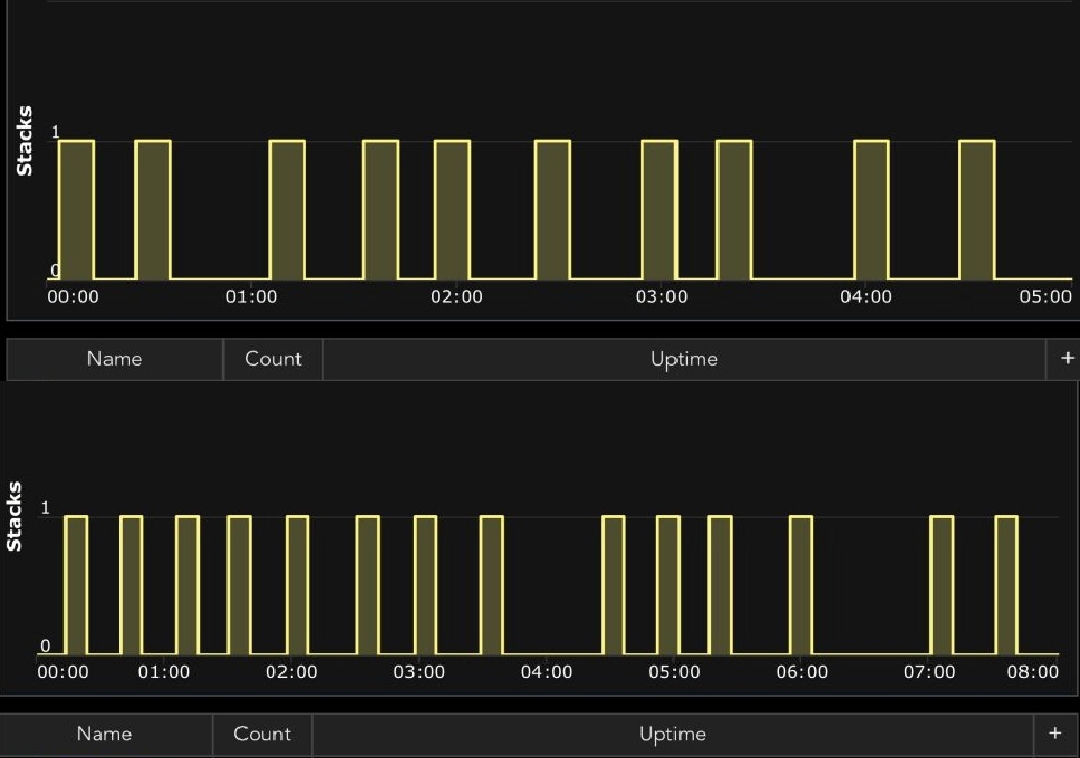Select the last bar before 08:00 in lower chart

[x=1006, y=585]
